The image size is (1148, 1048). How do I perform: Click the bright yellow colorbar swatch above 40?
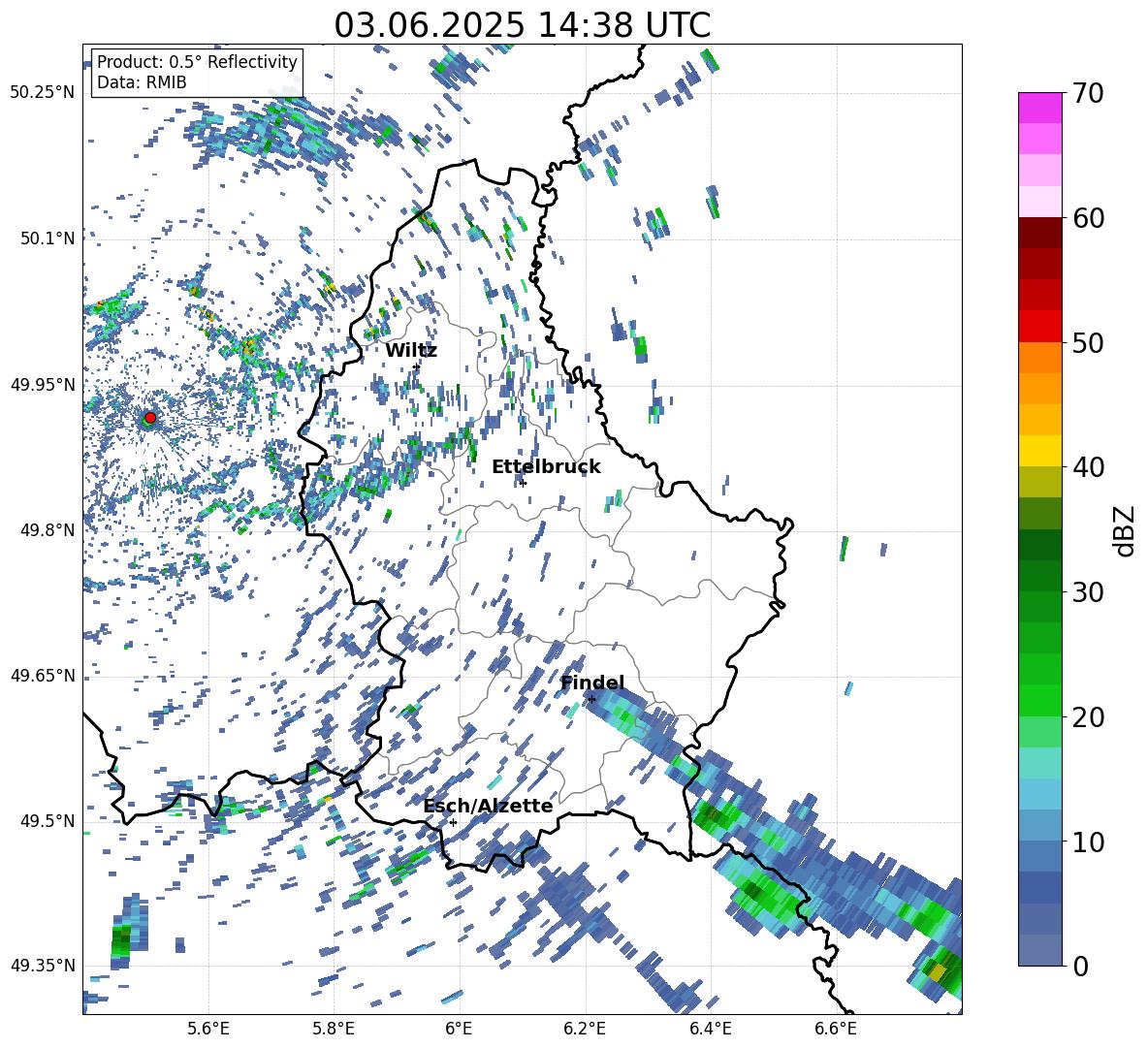pos(1039,450)
